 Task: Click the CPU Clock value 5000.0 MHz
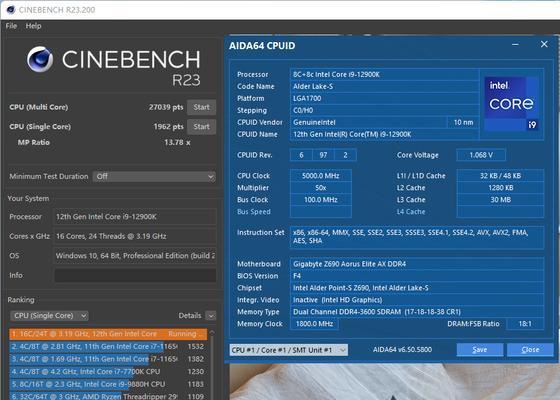pos(321,176)
